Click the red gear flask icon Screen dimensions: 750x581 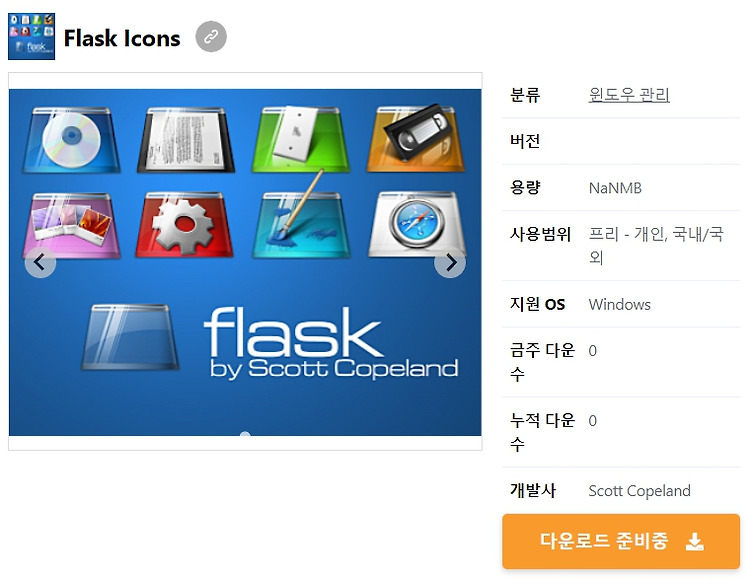tap(185, 225)
